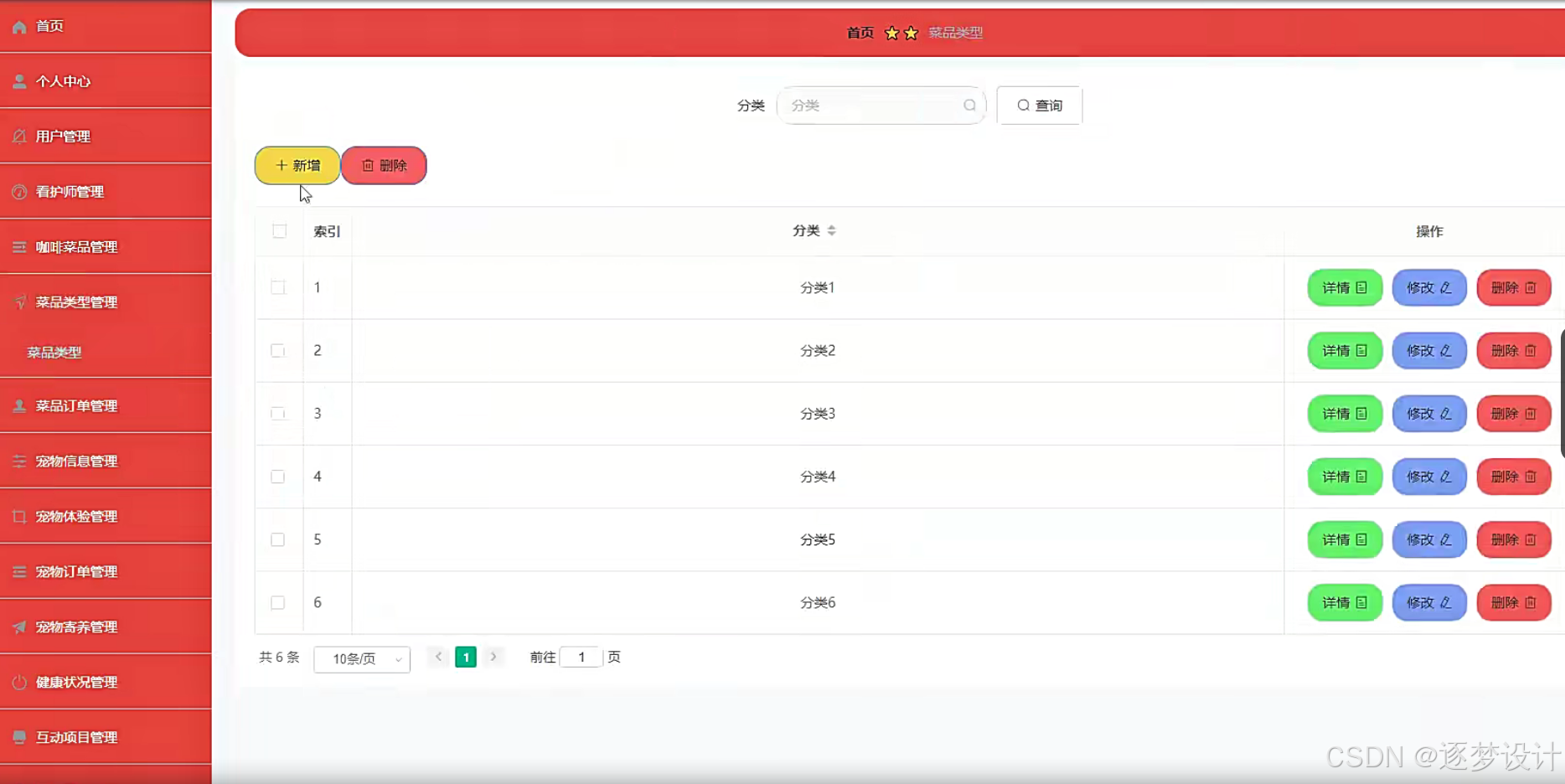Expand 互动项目管理 menu
1565x784 pixels.
(x=106, y=737)
